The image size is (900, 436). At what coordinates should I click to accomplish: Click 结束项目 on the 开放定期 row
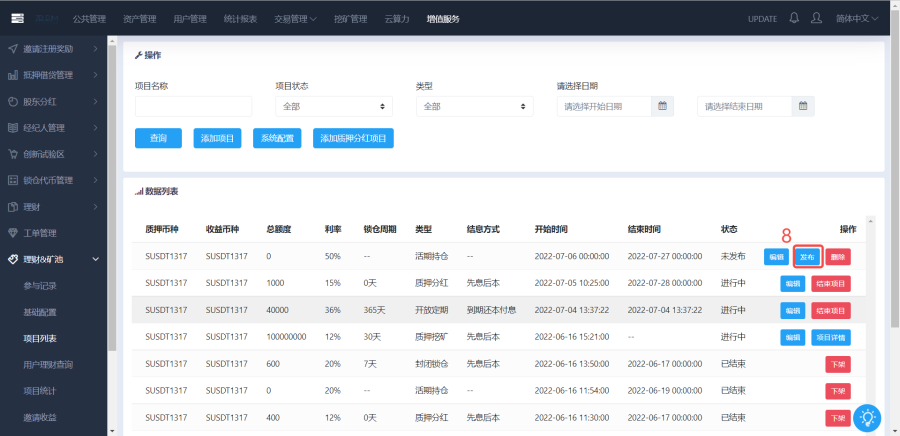[831, 310]
